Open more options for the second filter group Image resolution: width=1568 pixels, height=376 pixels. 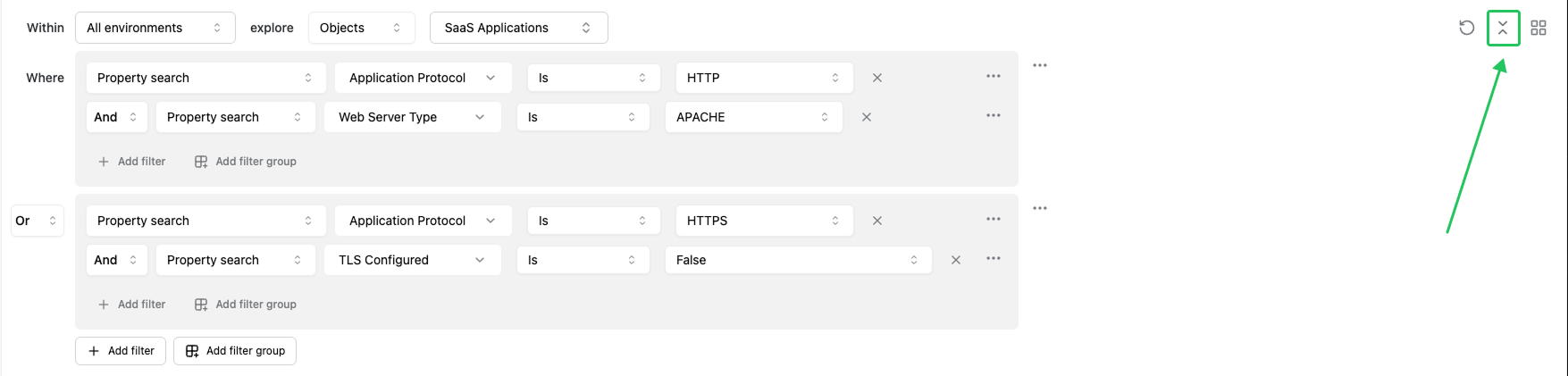click(1040, 208)
